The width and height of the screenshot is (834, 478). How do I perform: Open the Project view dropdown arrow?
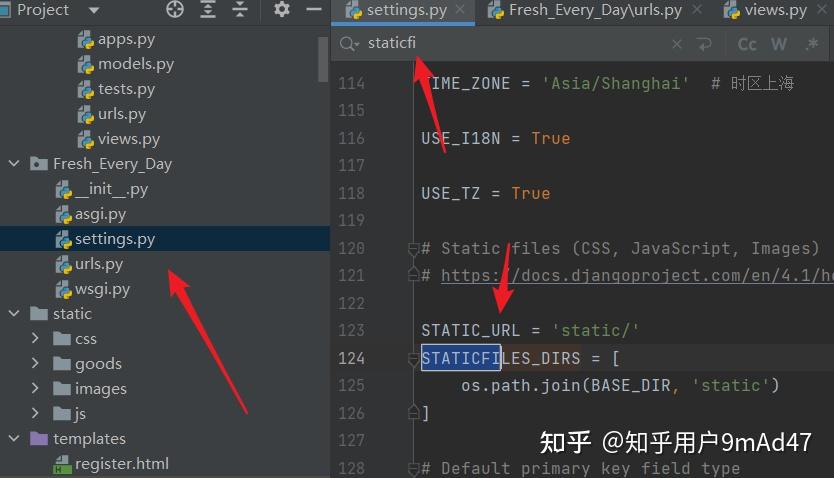pos(94,10)
